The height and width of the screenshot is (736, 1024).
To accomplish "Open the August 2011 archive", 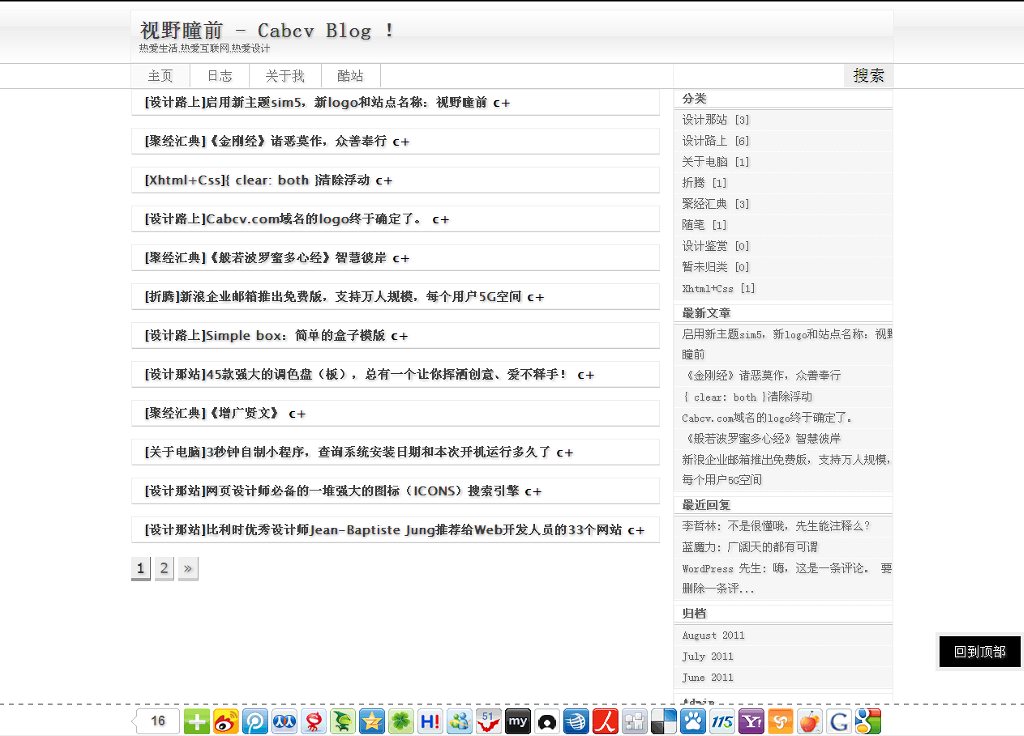I will tap(713, 635).
